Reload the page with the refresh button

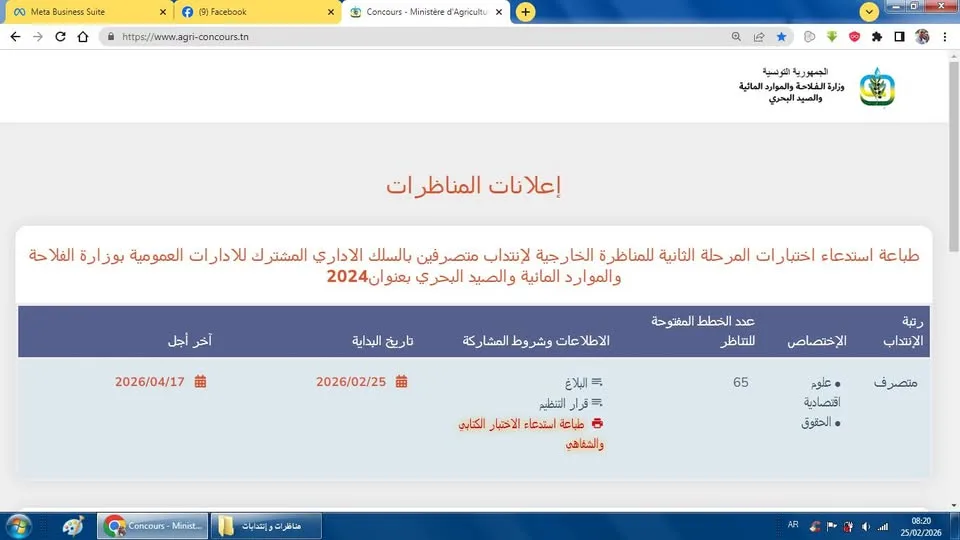tap(60, 36)
